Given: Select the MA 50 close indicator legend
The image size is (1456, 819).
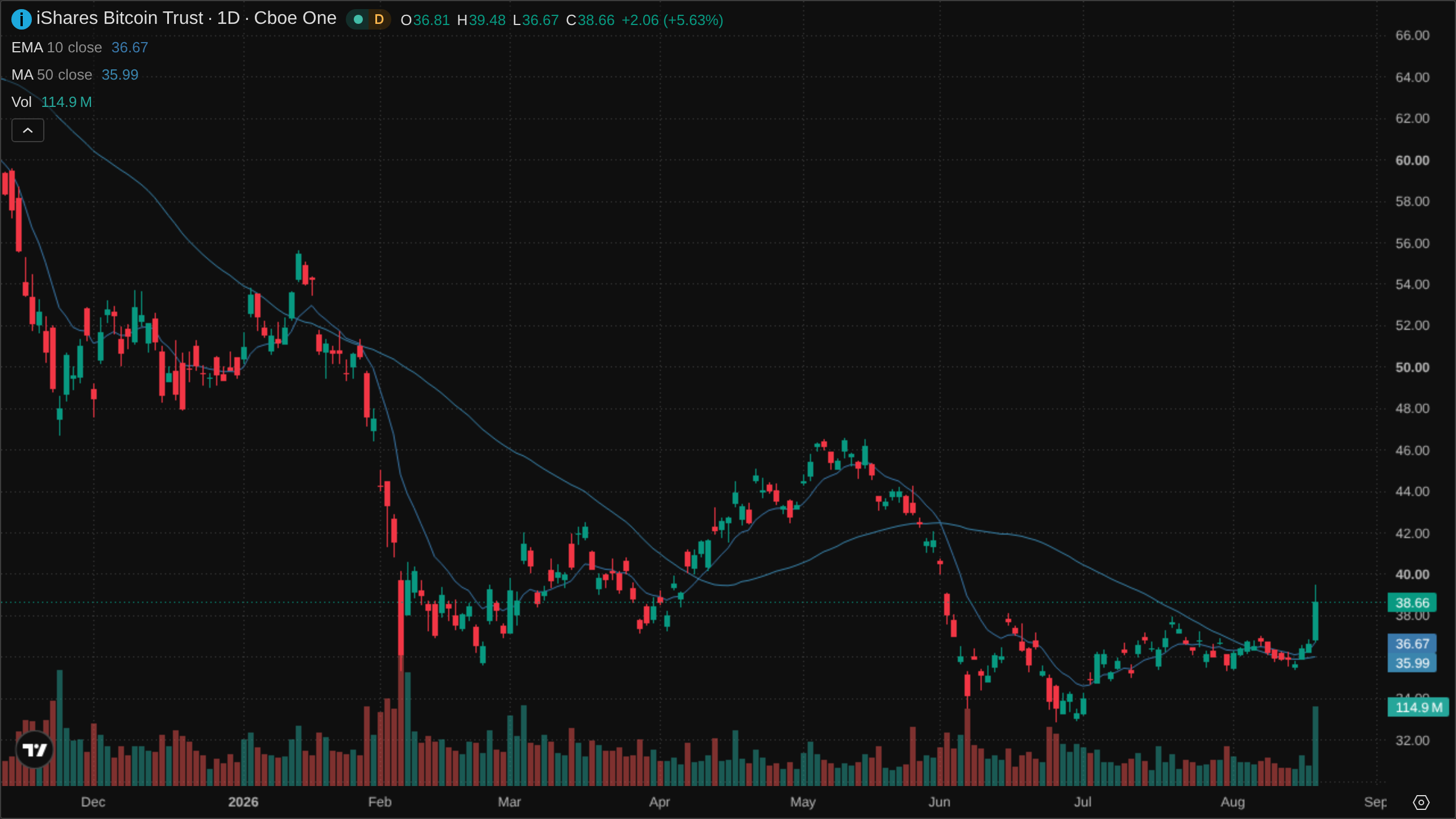Looking at the screenshot, I should pos(75,75).
